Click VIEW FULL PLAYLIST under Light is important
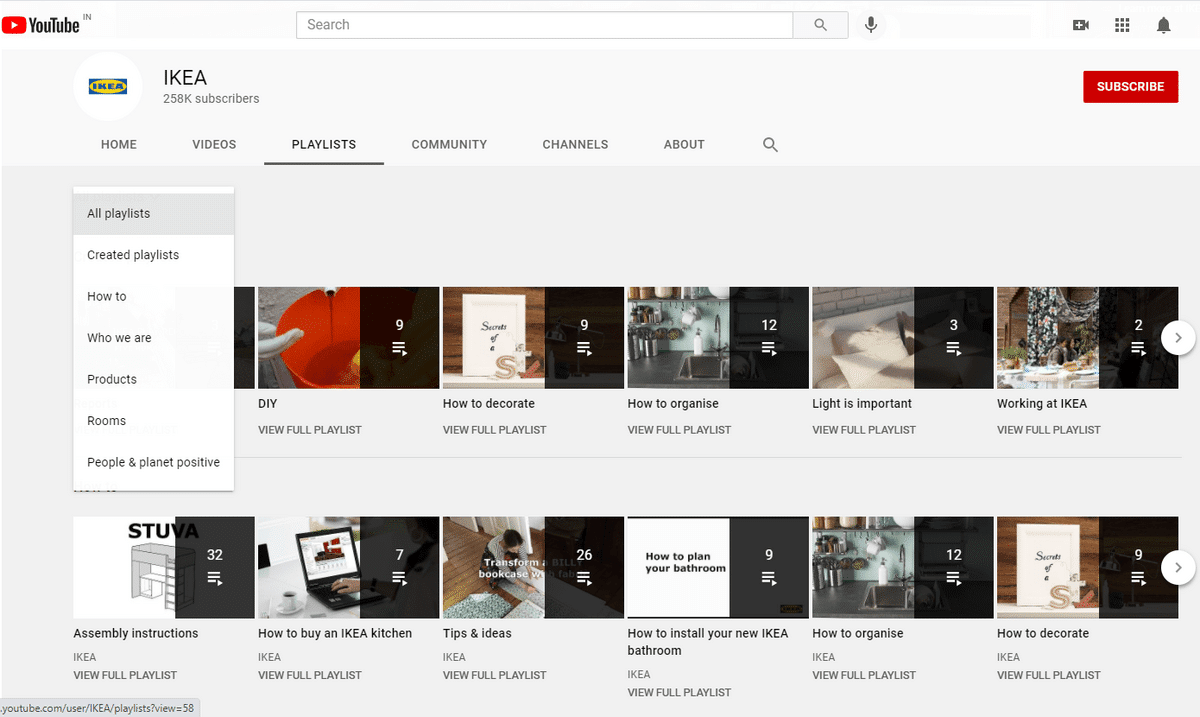Screen dimensions: 1200x717 (x=864, y=430)
